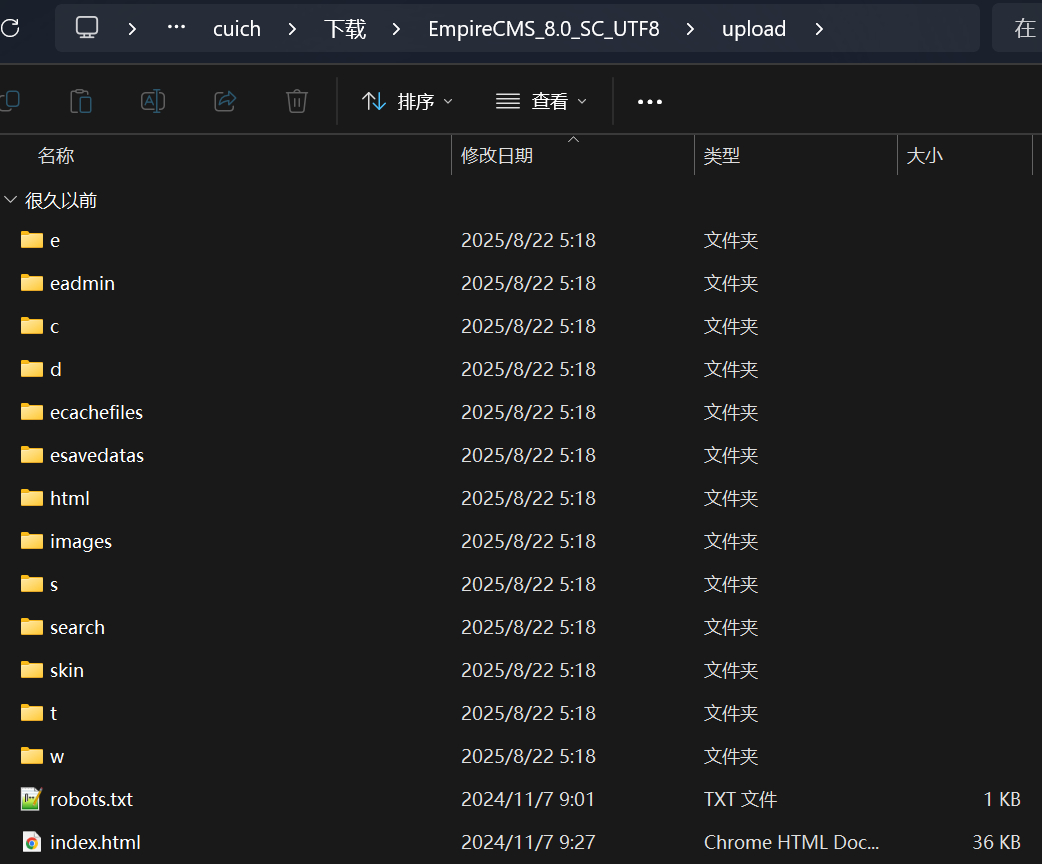This screenshot has width=1042, height=864.
Task: Click the paste clipboard icon
Action: tap(81, 101)
